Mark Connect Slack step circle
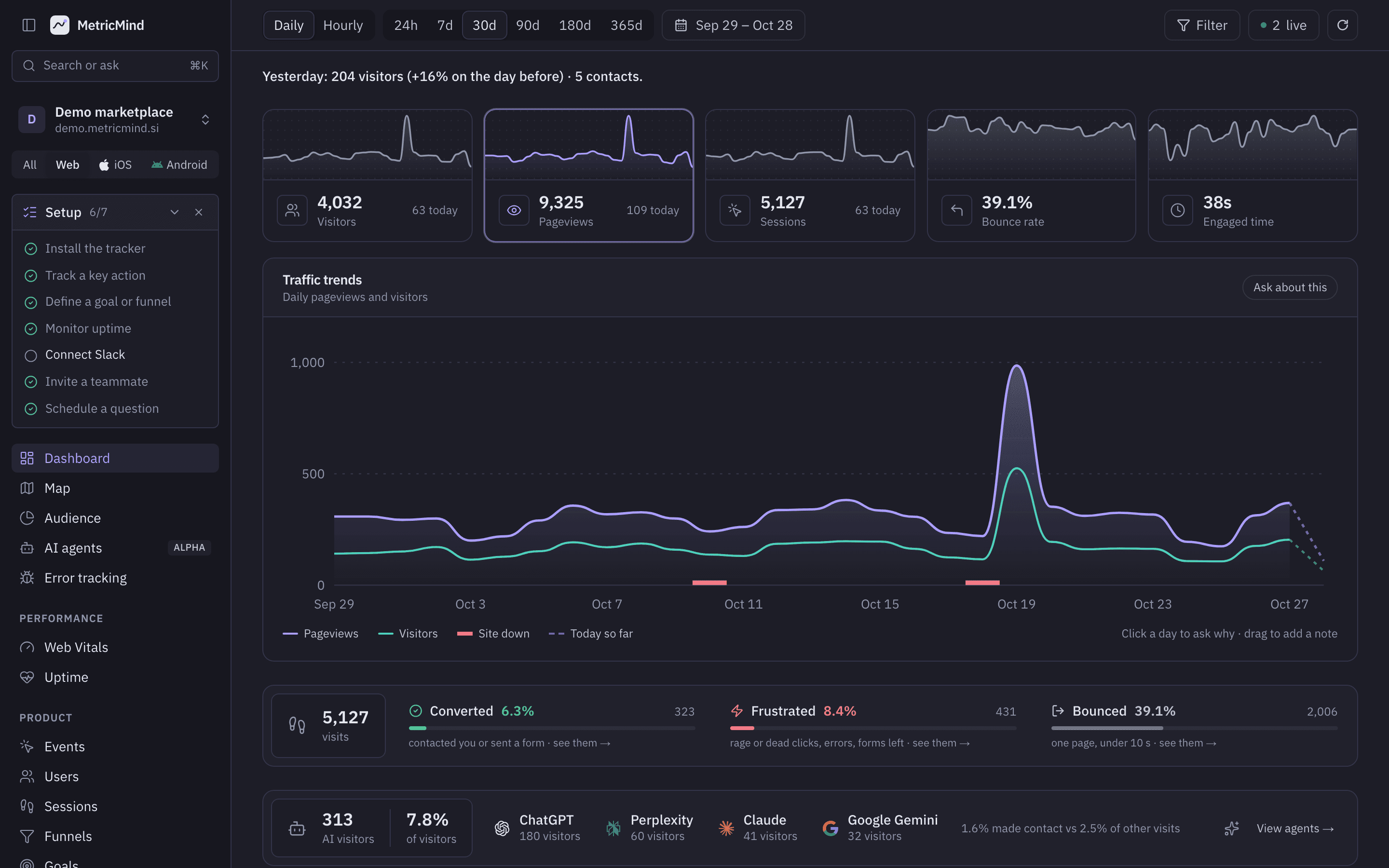This screenshot has width=1389, height=868. click(x=30, y=355)
